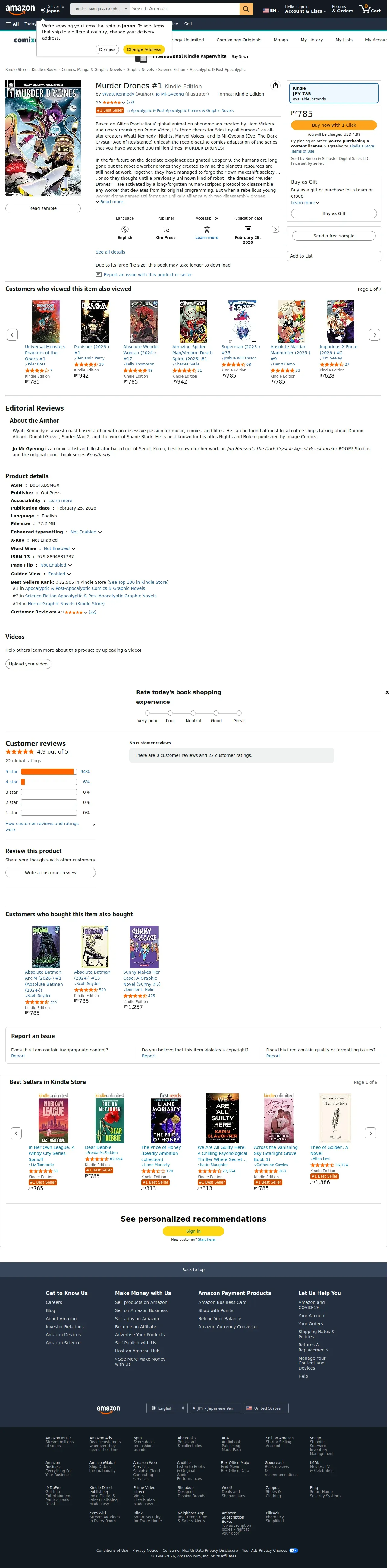Select the Great rating radio button
The image size is (389, 1568).
click(239, 713)
